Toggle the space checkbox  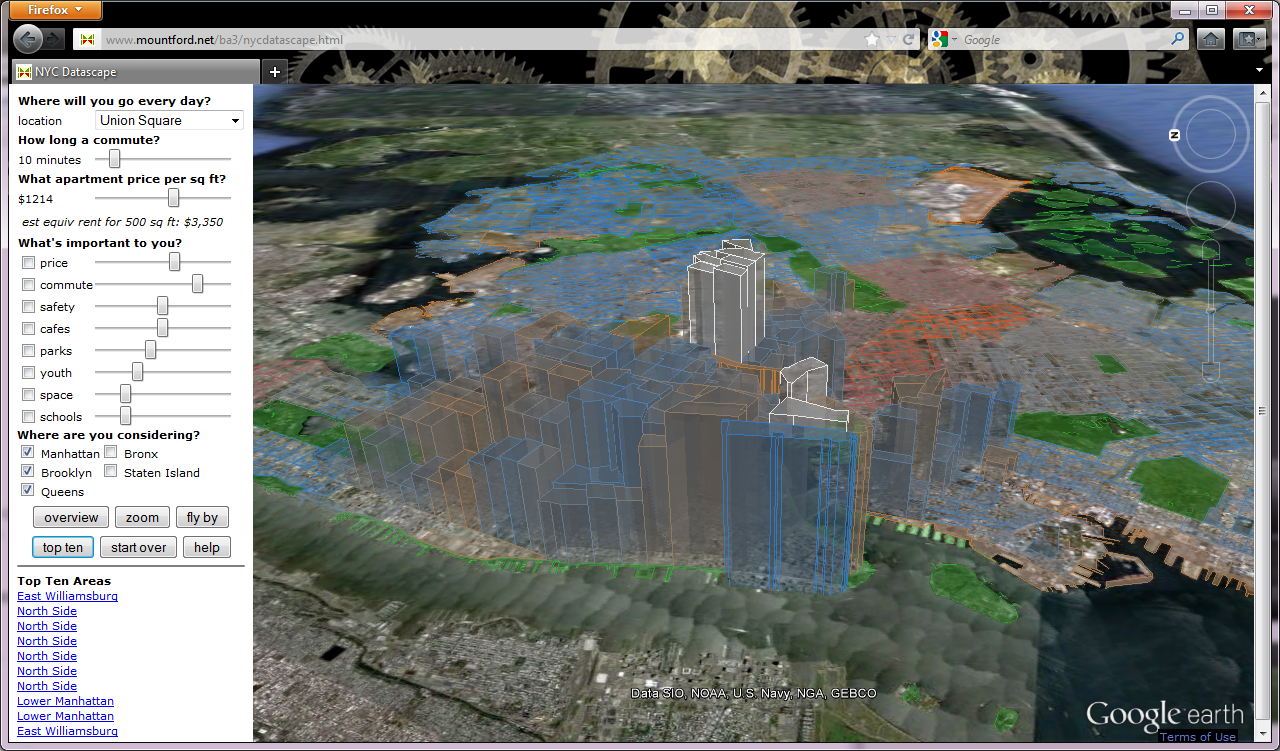28,395
